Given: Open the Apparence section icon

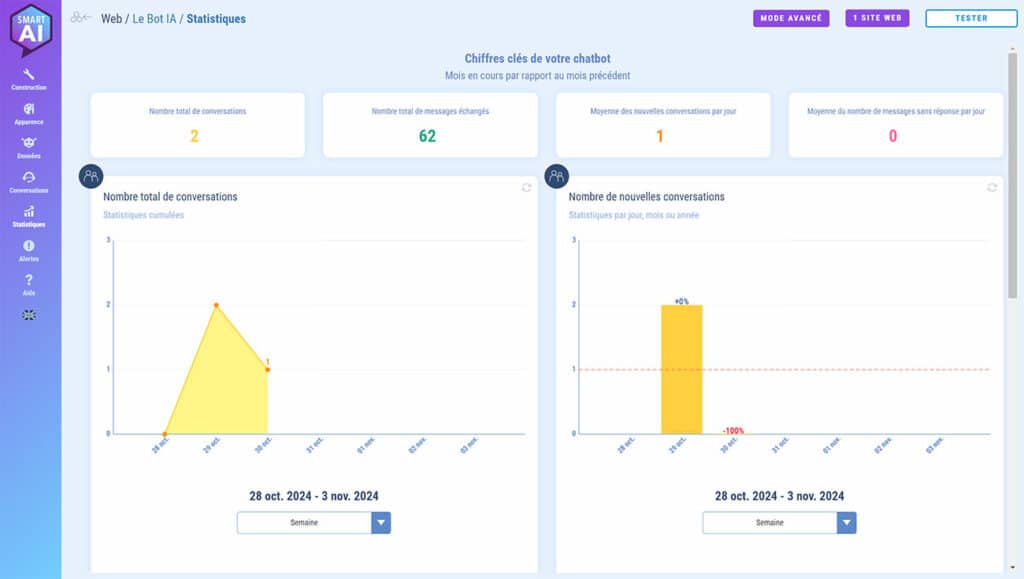Looking at the screenshot, I should [29, 111].
